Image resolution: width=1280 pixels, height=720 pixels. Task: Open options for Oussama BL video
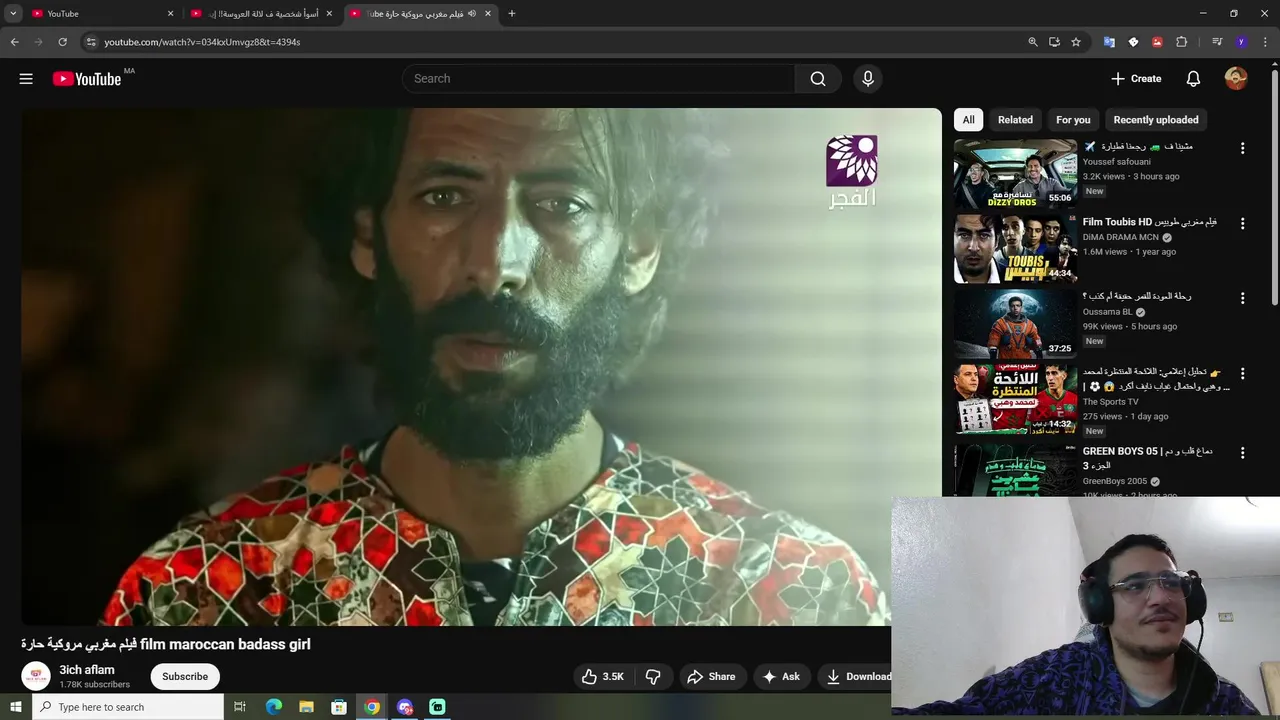coord(1243,298)
